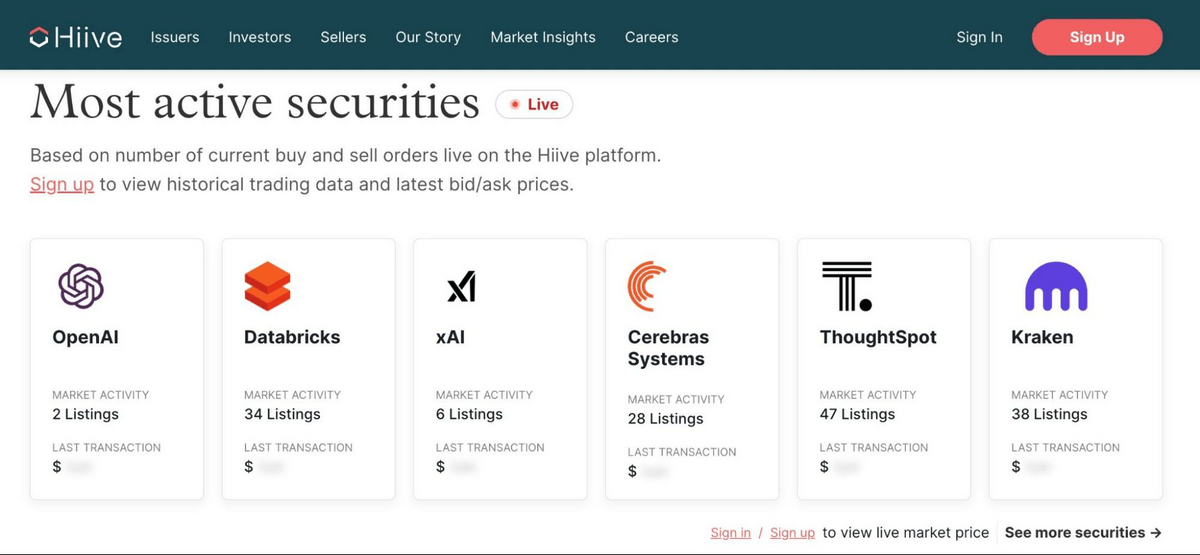Click the ThoughtSpot company name
This screenshot has width=1200, height=555.
pyautogui.click(x=878, y=337)
